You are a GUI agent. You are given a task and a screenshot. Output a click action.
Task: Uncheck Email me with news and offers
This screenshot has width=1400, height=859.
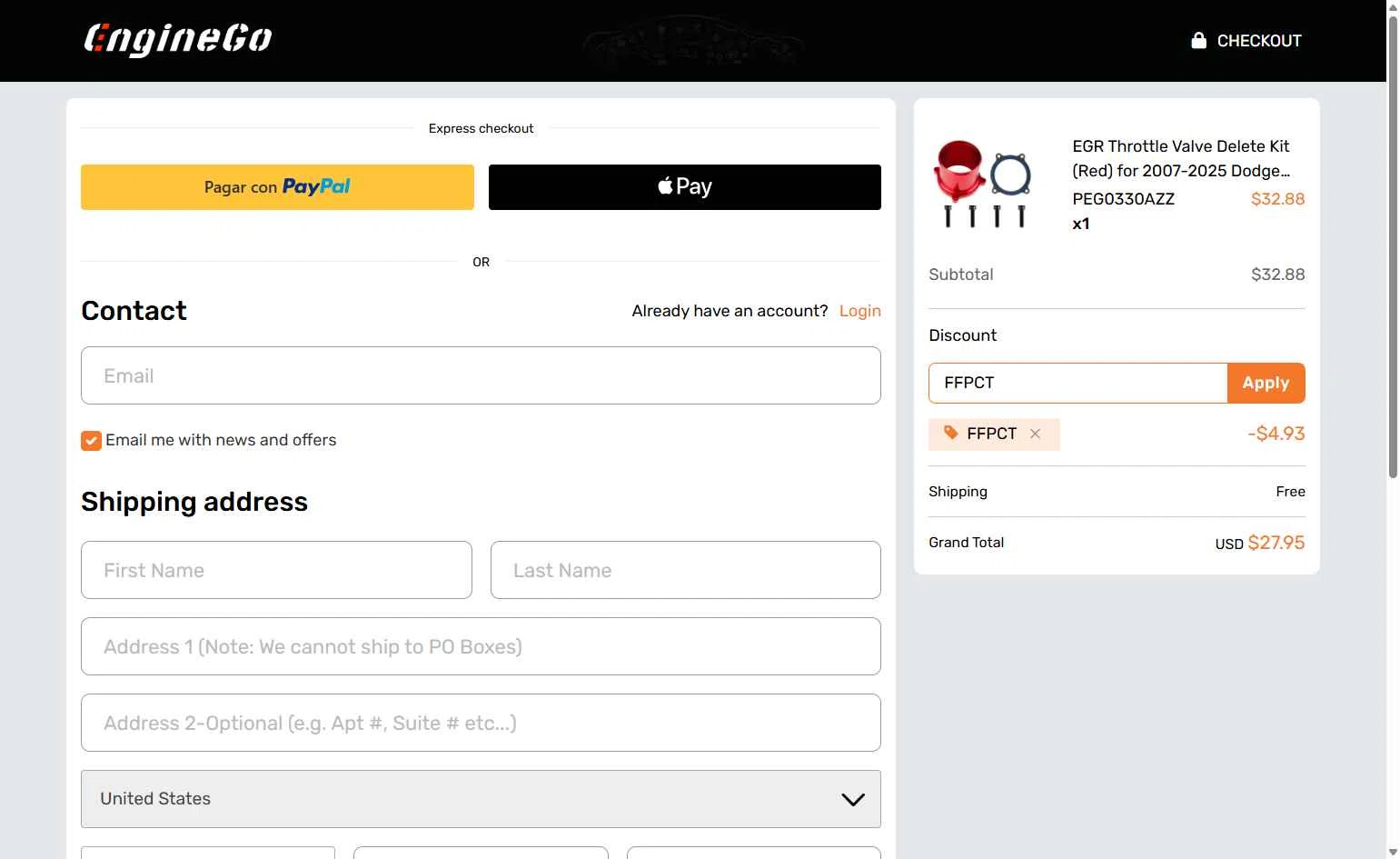pyautogui.click(x=91, y=441)
